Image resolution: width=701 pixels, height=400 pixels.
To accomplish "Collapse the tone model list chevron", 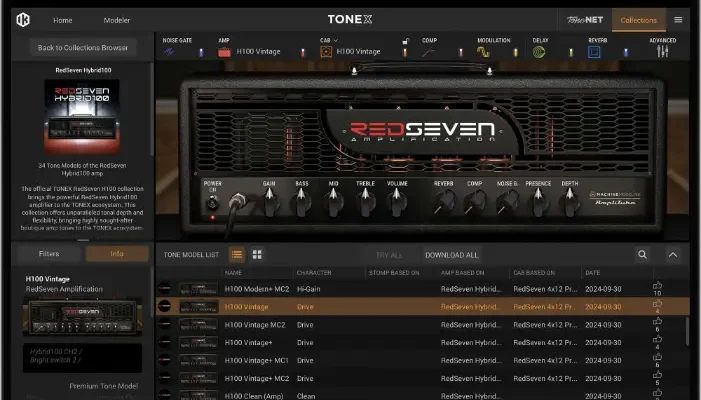I will point(672,255).
